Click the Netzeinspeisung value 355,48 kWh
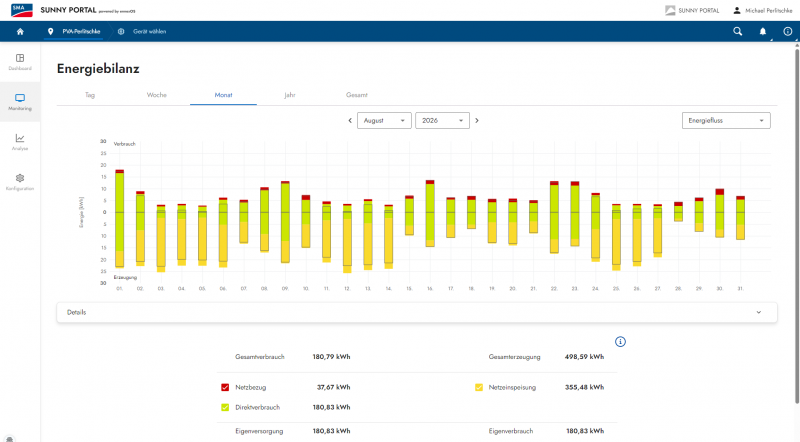Screen dimensions: 800x442 584,387
